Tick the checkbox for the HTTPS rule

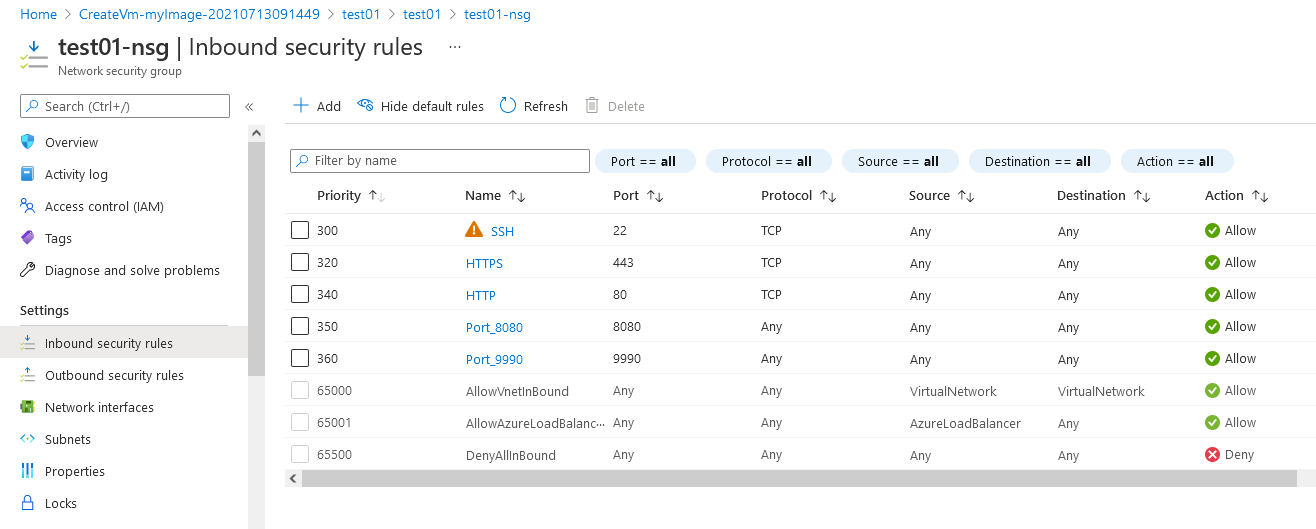click(300, 263)
